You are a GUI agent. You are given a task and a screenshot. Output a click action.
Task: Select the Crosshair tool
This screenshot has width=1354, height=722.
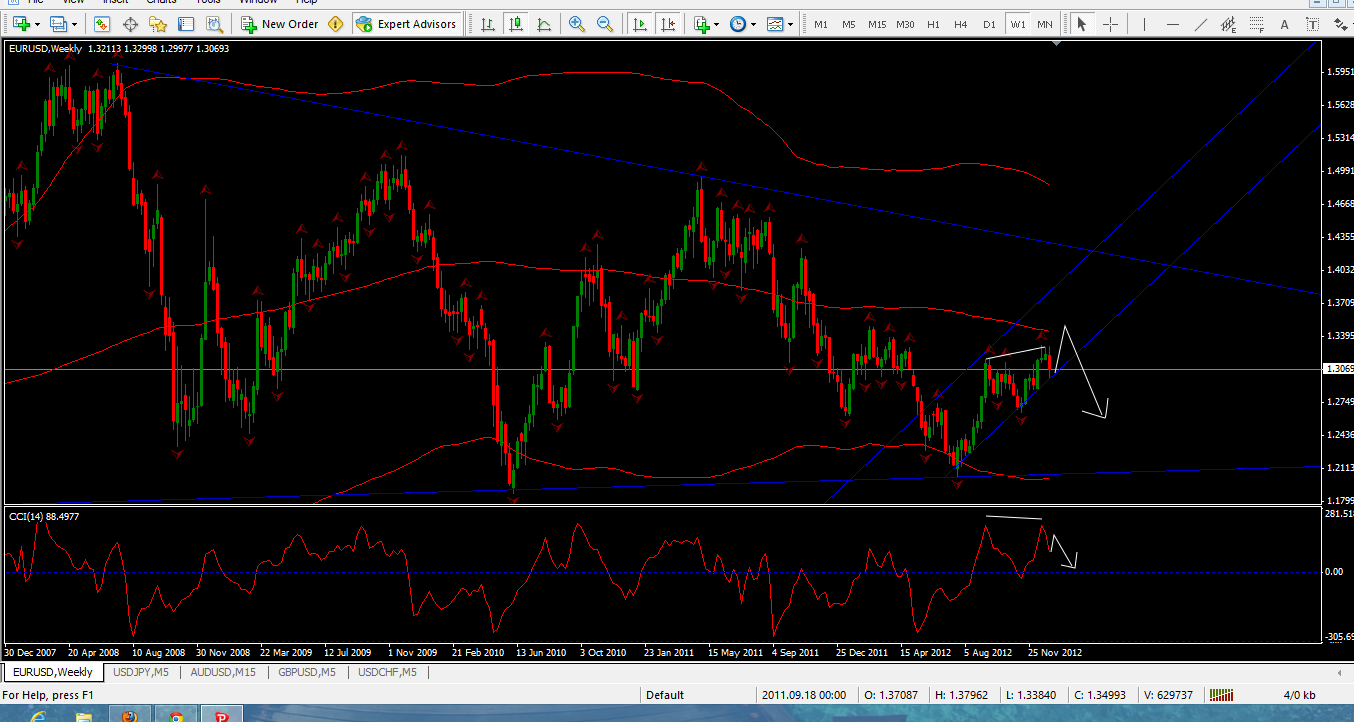click(1110, 24)
